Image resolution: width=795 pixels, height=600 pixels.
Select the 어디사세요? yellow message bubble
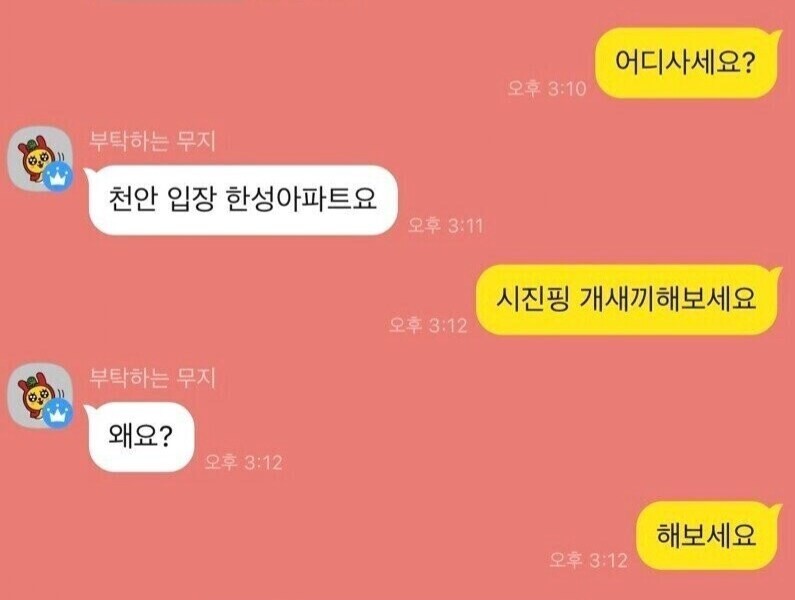pos(688,62)
